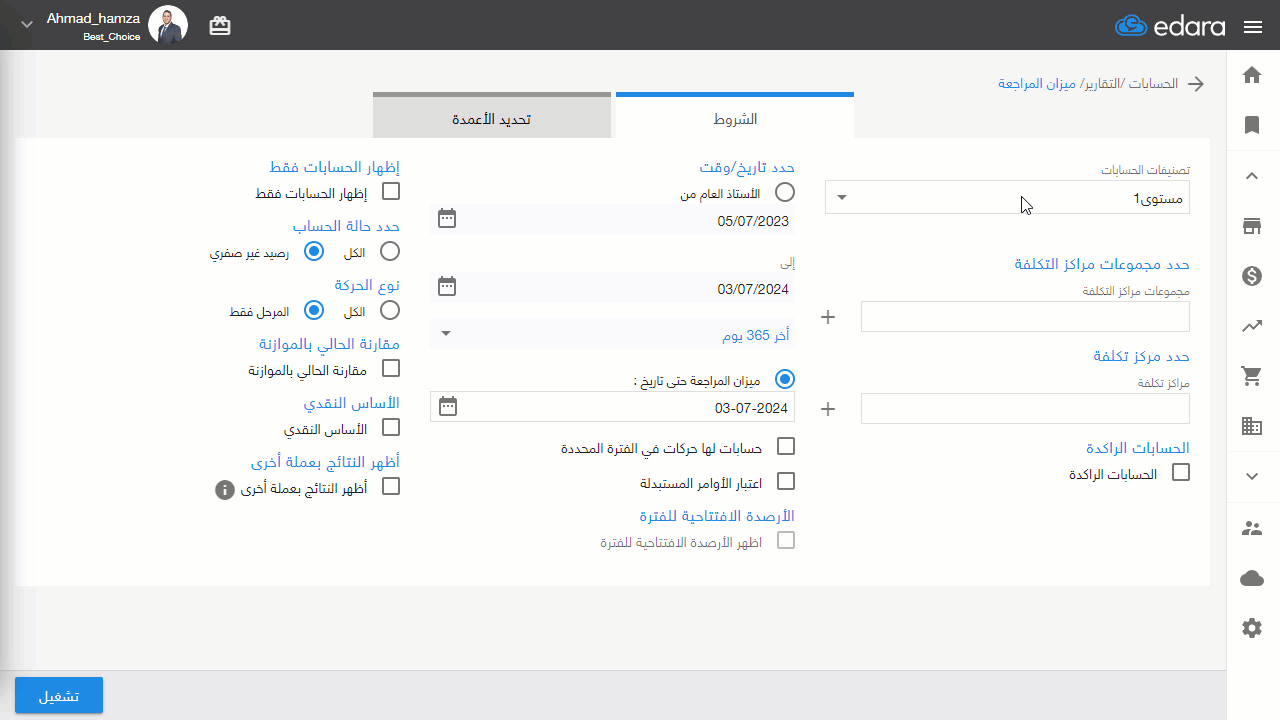Click the home icon in the sidebar
Image resolution: width=1280 pixels, height=720 pixels.
click(1251, 75)
